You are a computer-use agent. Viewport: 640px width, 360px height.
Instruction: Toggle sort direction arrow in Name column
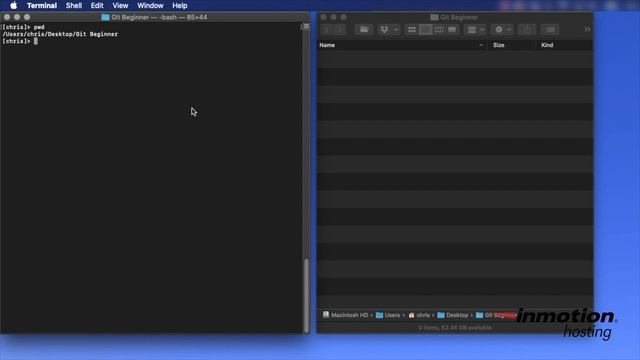[x=481, y=45]
